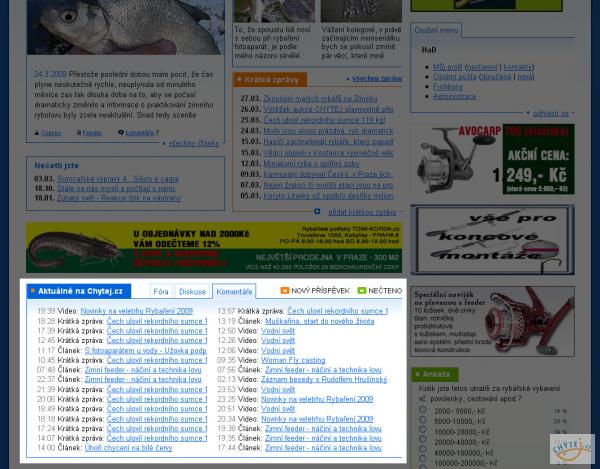Open the 09:35 Woman Fly casting video comment
Screen dimensions: 600x469
pos(293,360)
